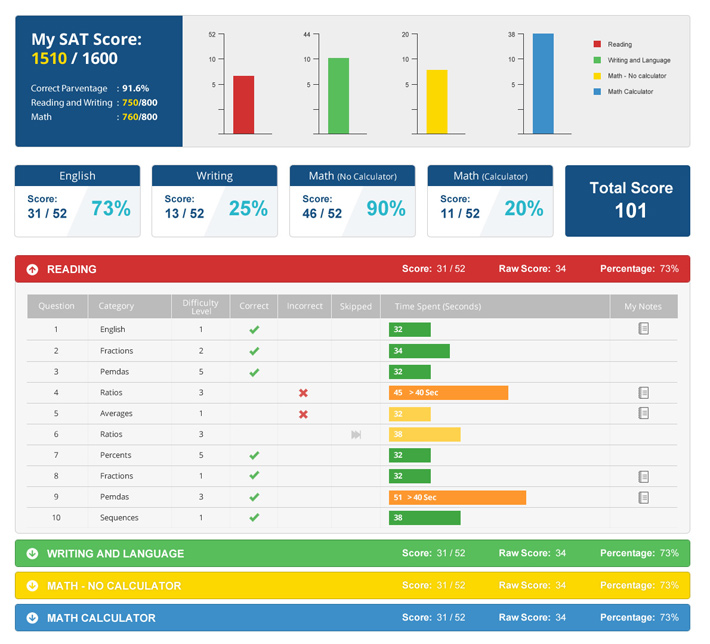The height and width of the screenshot is (644, 710).
Task: Click the green checkmark in question 7 row
Action: pos(254,455)
